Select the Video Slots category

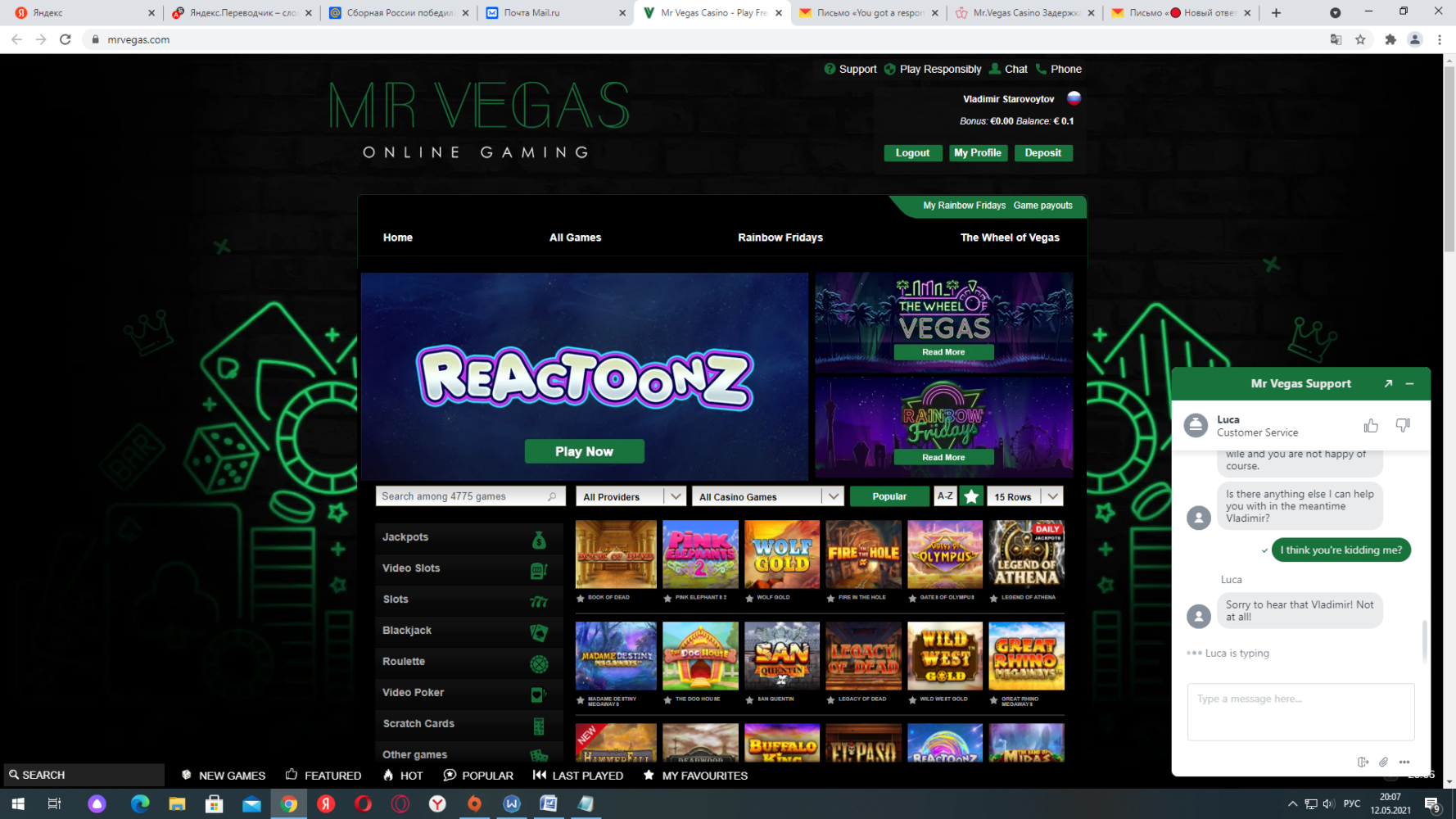tap(469, 569)
